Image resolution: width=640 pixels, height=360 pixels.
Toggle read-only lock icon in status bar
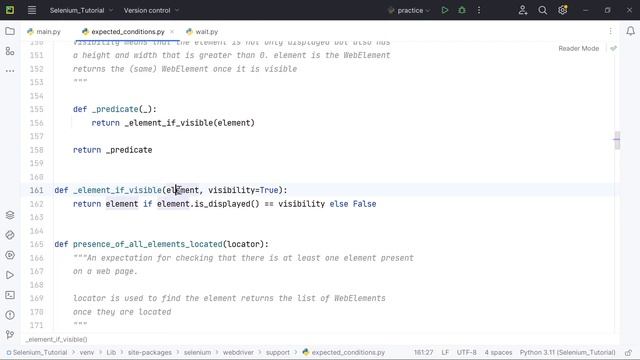pyautogui.click(x=628, y=352)
